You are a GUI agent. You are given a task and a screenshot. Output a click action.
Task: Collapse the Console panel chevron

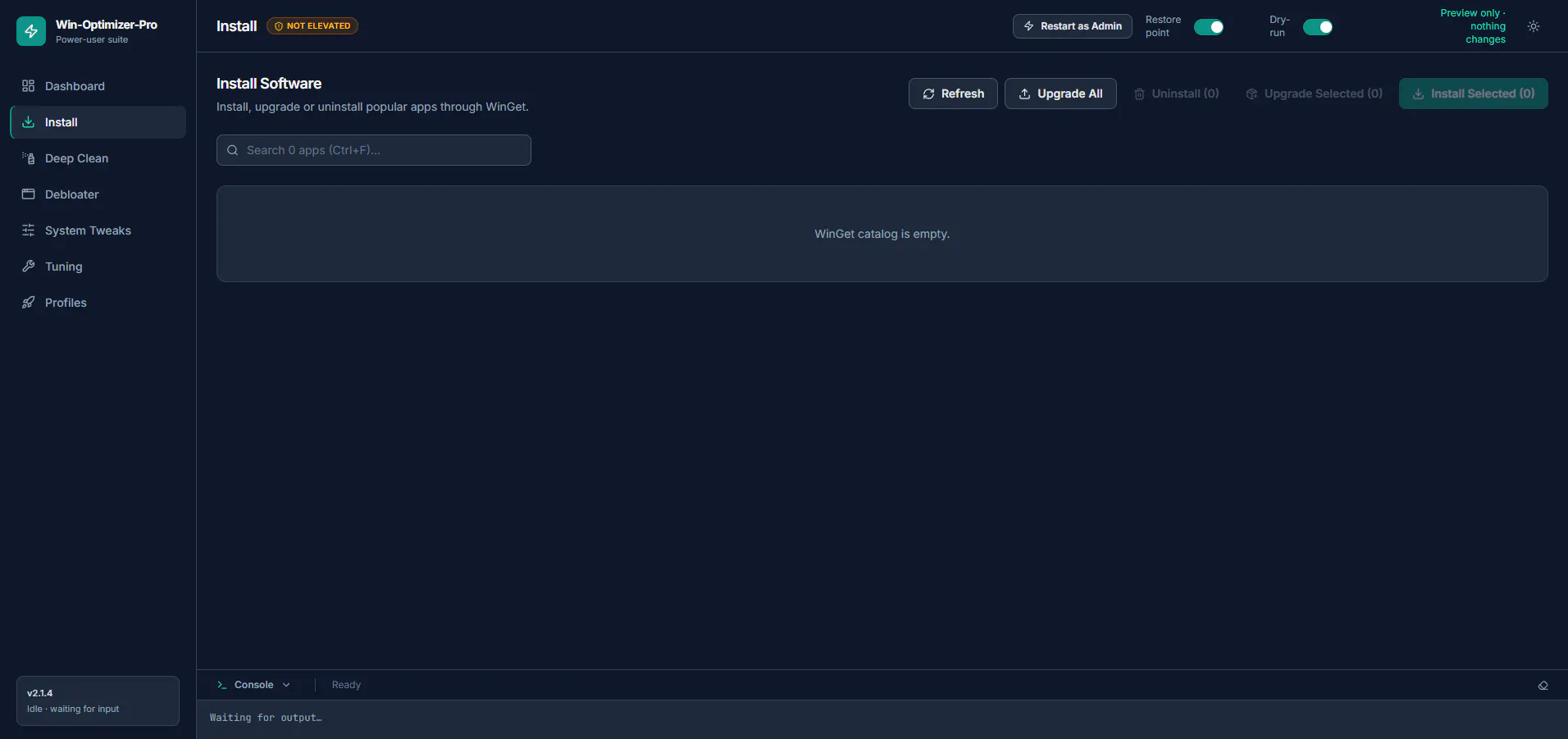[x=286, y=685]
